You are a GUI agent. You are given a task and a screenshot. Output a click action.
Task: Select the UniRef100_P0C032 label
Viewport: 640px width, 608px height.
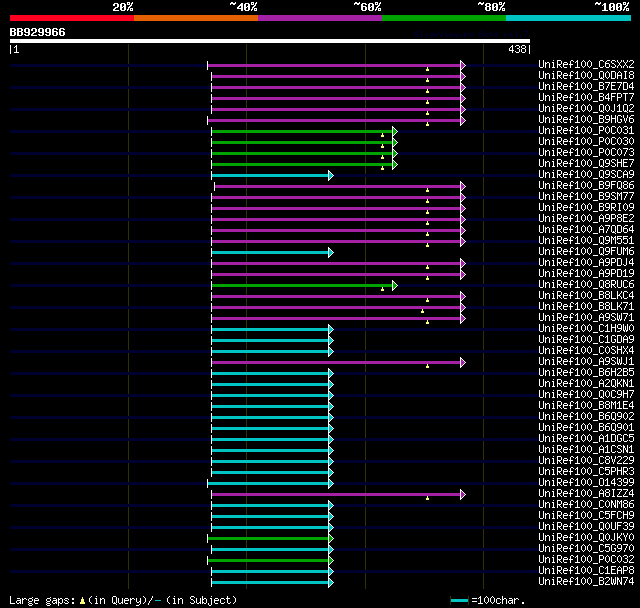coord(586,560)
